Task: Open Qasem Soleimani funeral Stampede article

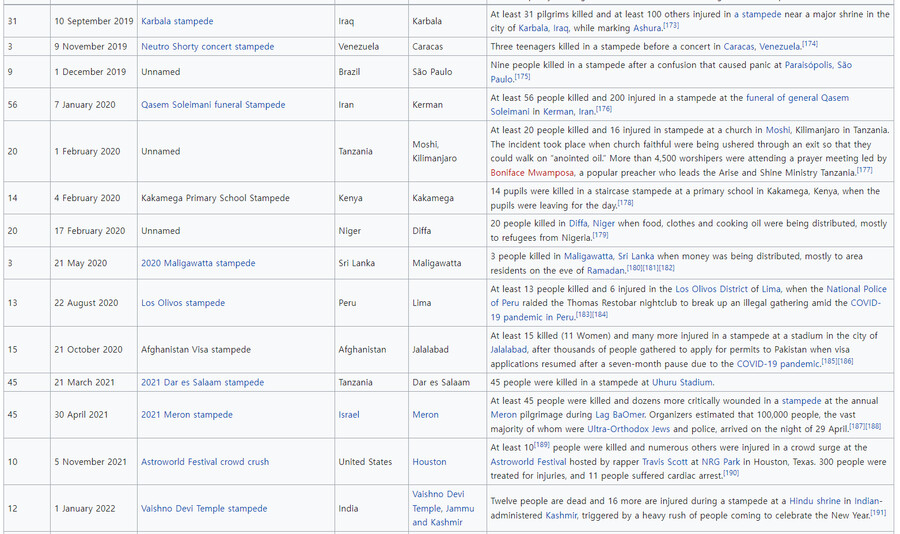Action: click(213, 104)
